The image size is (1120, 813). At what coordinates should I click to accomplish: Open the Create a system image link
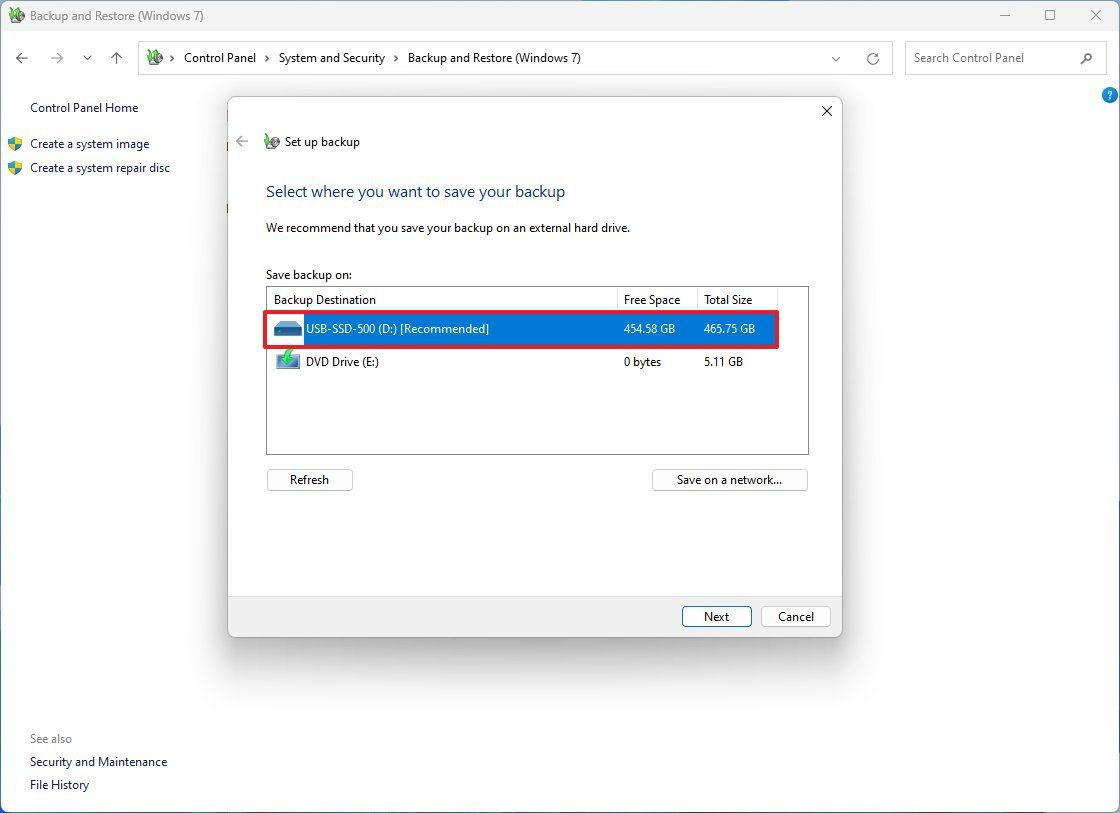[x=89, y=143]
